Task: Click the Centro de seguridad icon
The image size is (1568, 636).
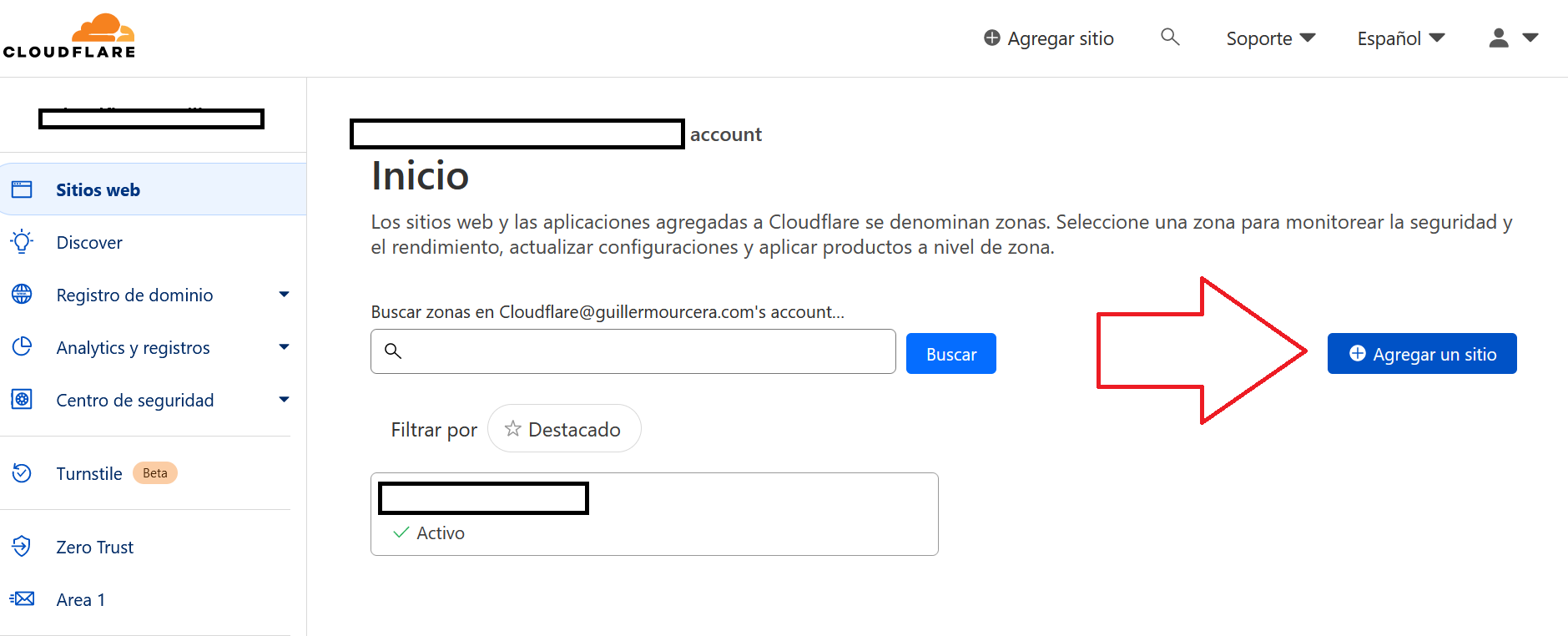Action: 22,399
